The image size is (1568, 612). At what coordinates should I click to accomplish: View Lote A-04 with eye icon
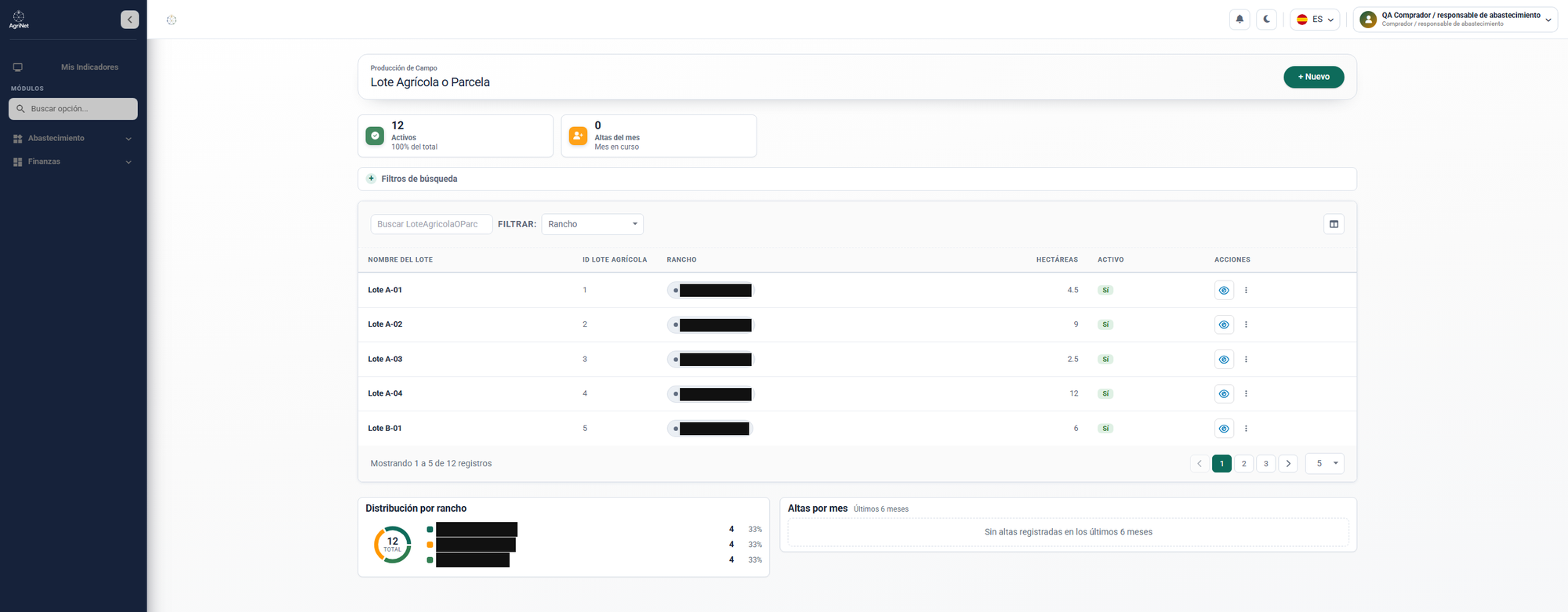coord(1224,394)
